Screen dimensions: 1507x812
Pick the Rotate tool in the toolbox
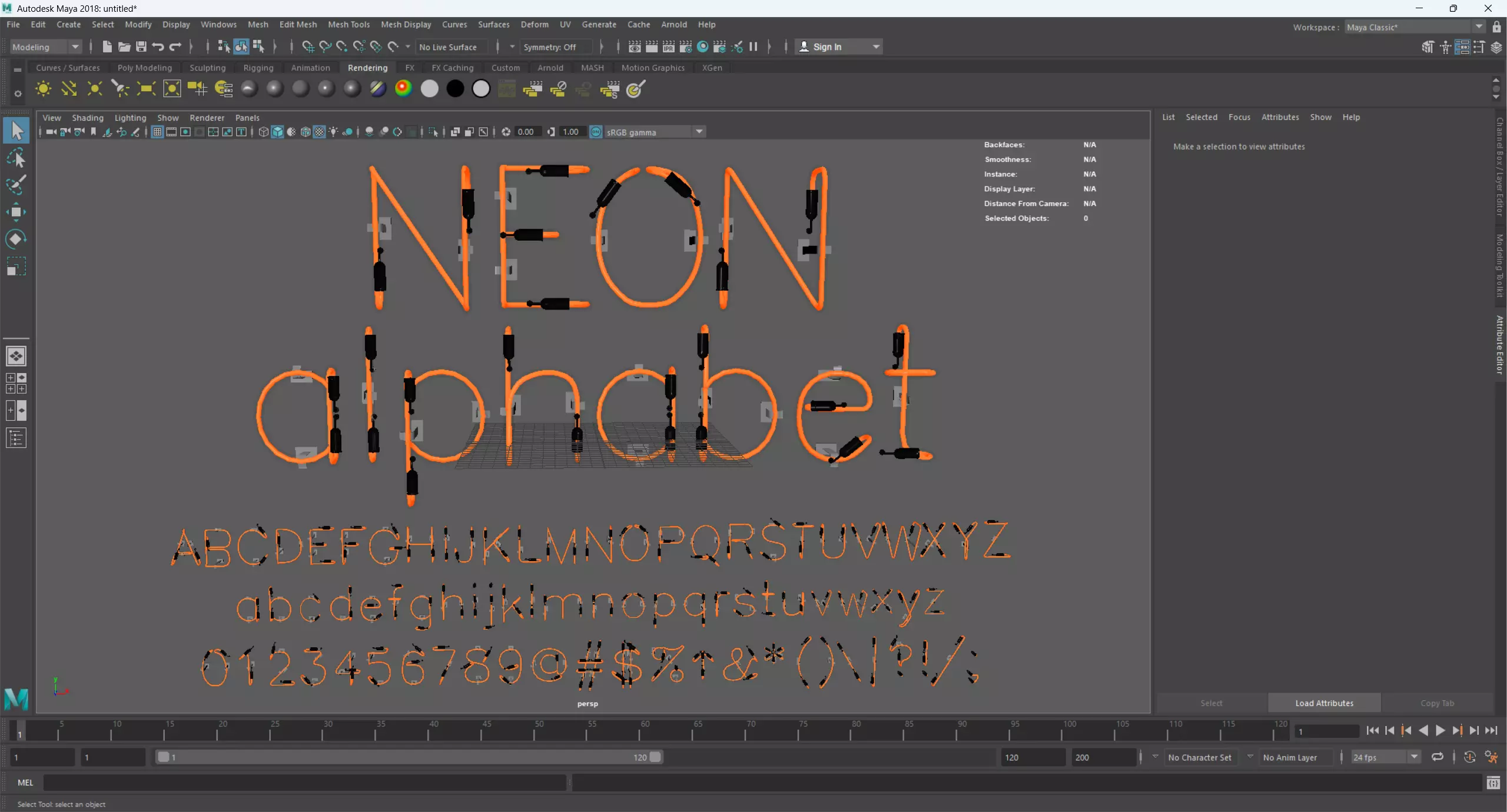(x=16, y=239)
